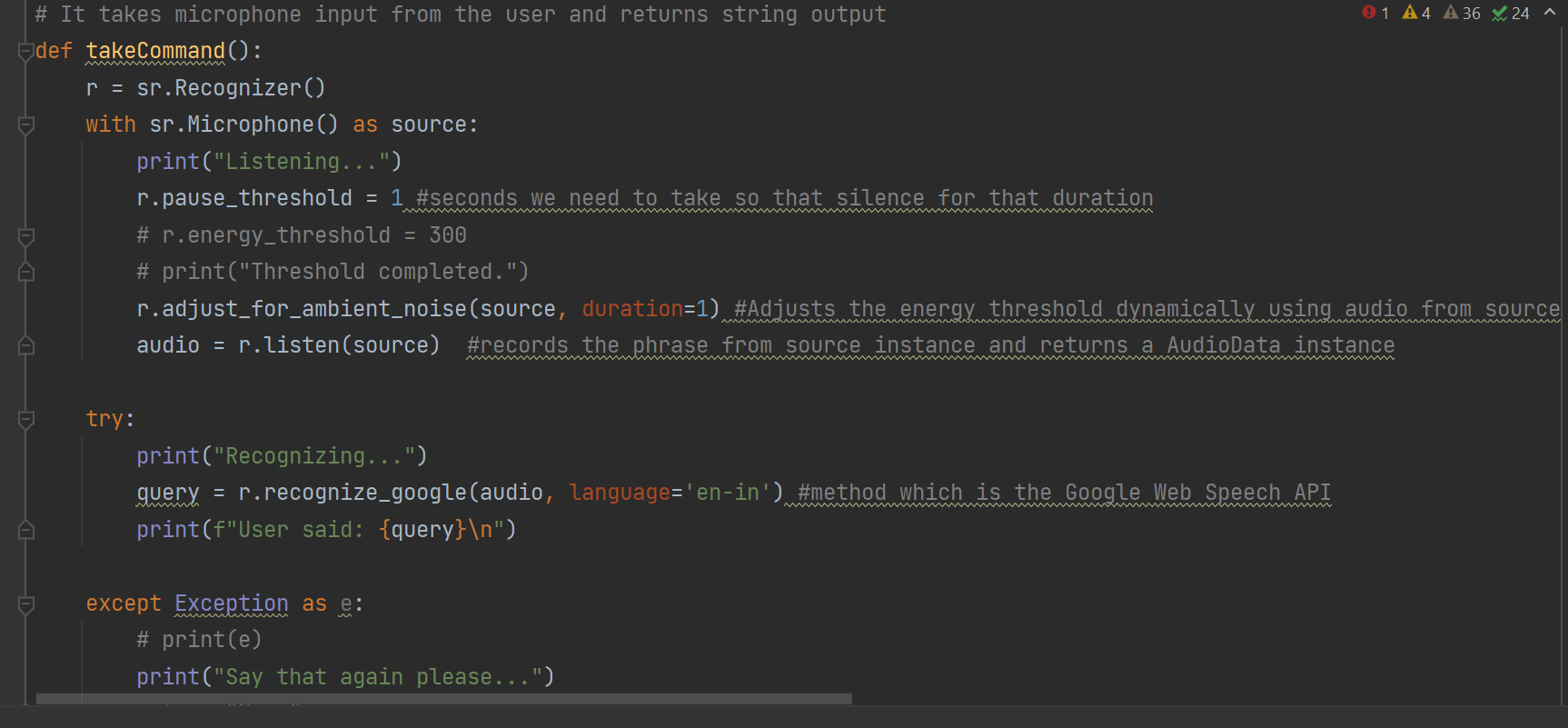Image resolution: width=1568 pixels, height=728 pixels.
Task: Click the horizontal scrollbar at editor bottom
Action: coord(443,699)
